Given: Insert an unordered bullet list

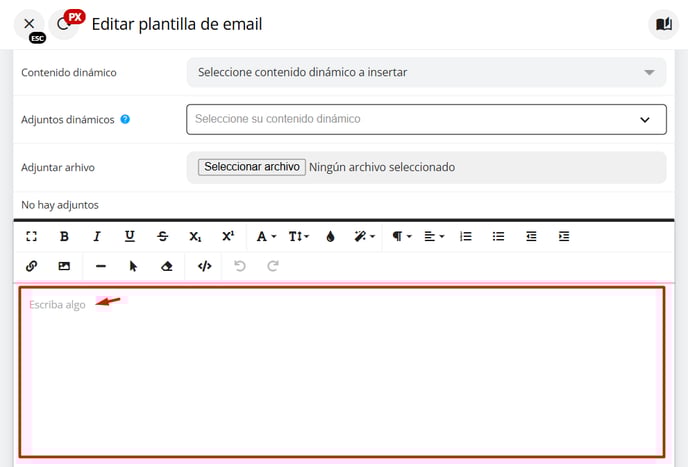Looking at the screenshot, I should tap(499, 237).
